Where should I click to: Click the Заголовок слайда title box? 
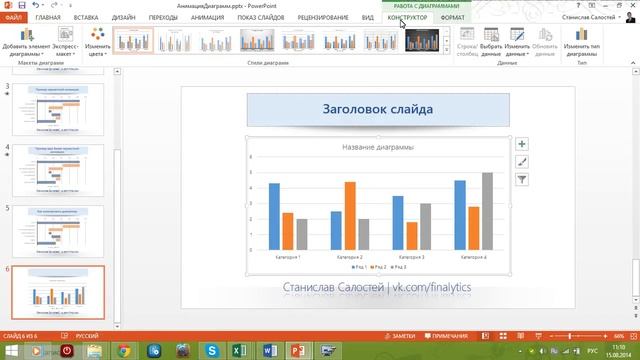click(x=378, y=109)
